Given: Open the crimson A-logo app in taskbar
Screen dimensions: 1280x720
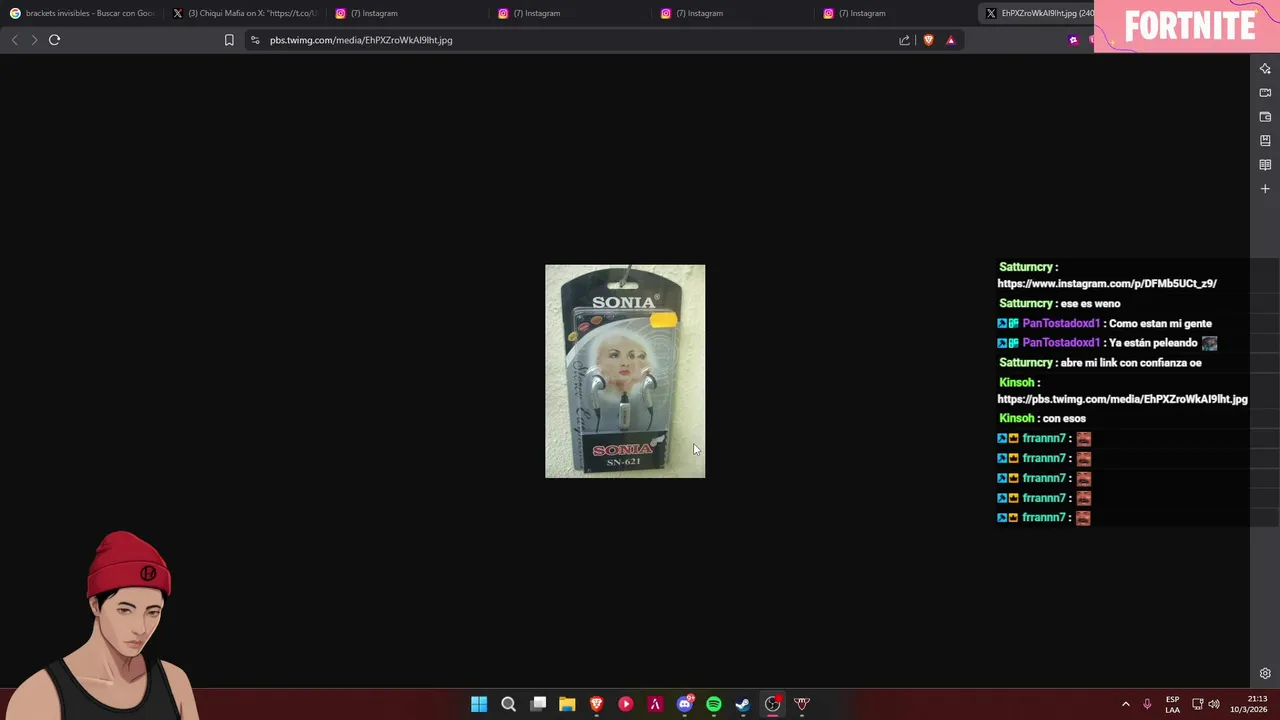Looking at the screenshot, I should coord(655,704).
